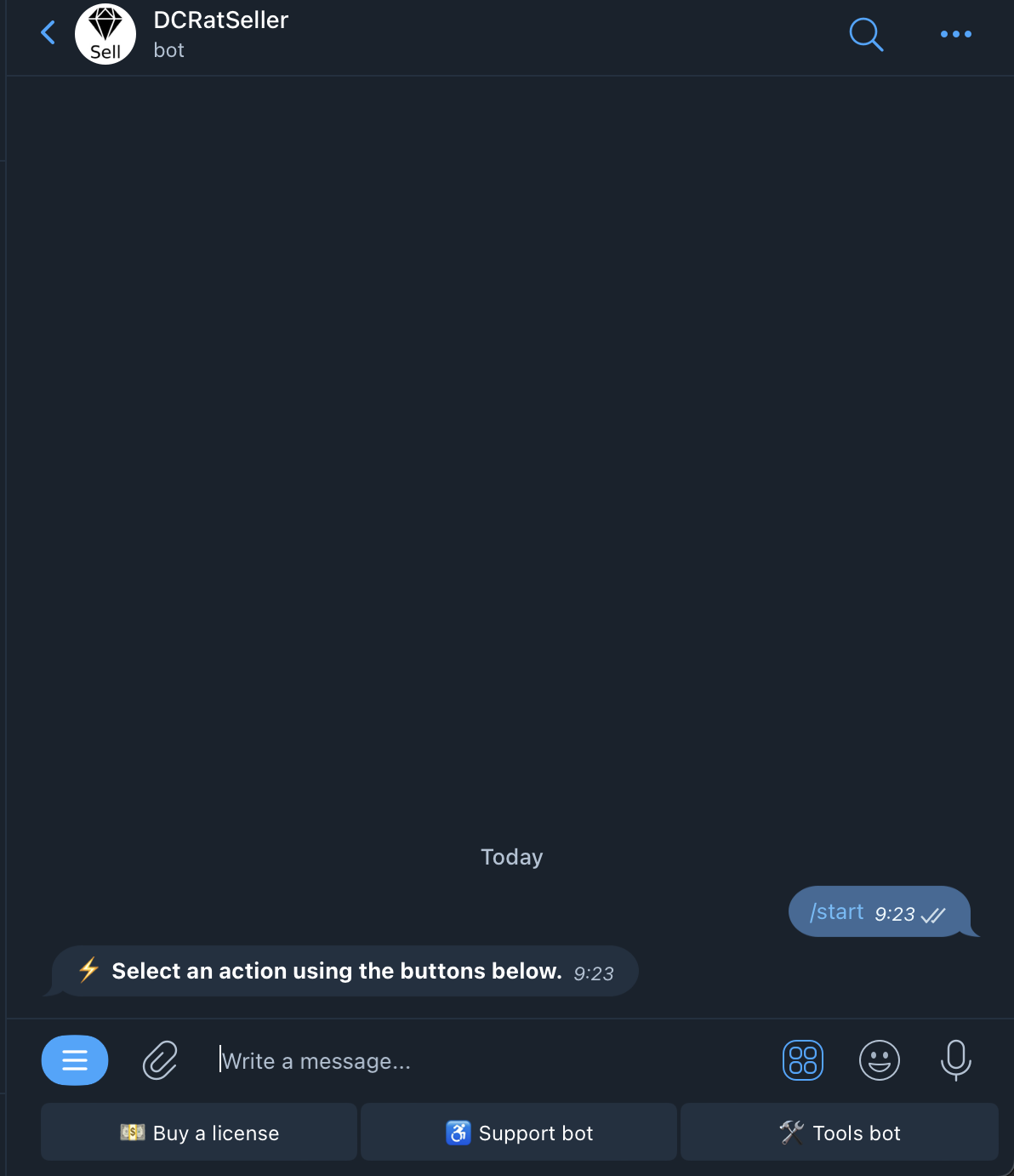Open the DCRatSeller chat title info
The image size is (1014, 1176).
221,20
